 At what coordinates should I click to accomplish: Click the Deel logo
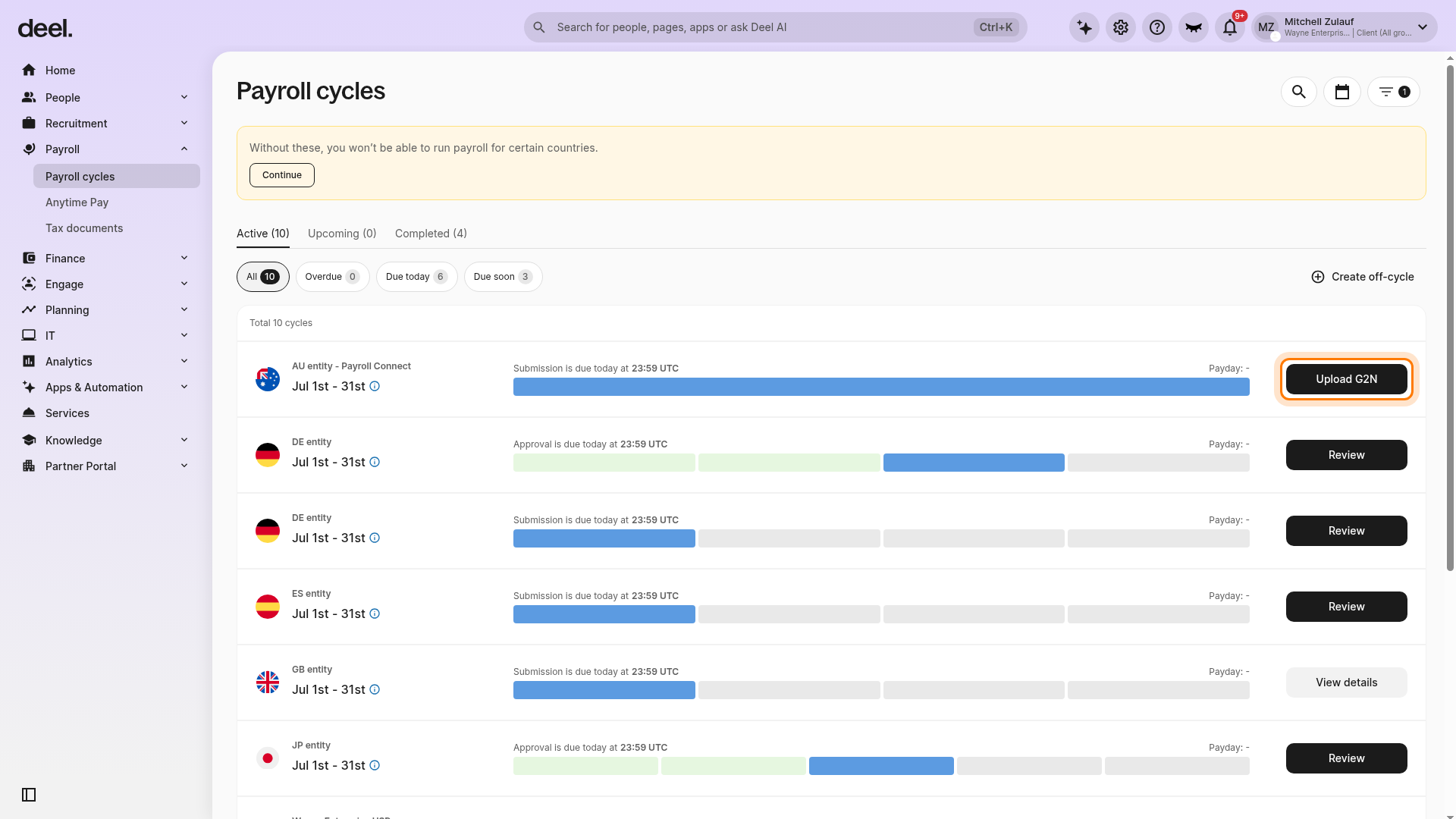coord(45,29)
